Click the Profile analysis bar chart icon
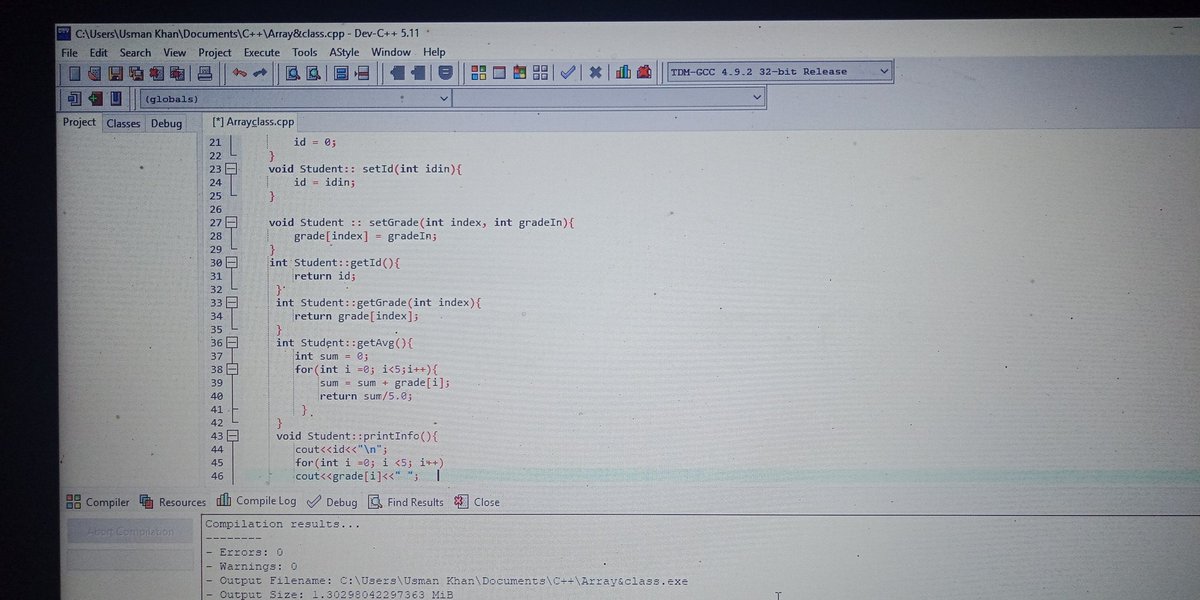The width and height of the screenshot is (1200, 600). pos(623,72)
